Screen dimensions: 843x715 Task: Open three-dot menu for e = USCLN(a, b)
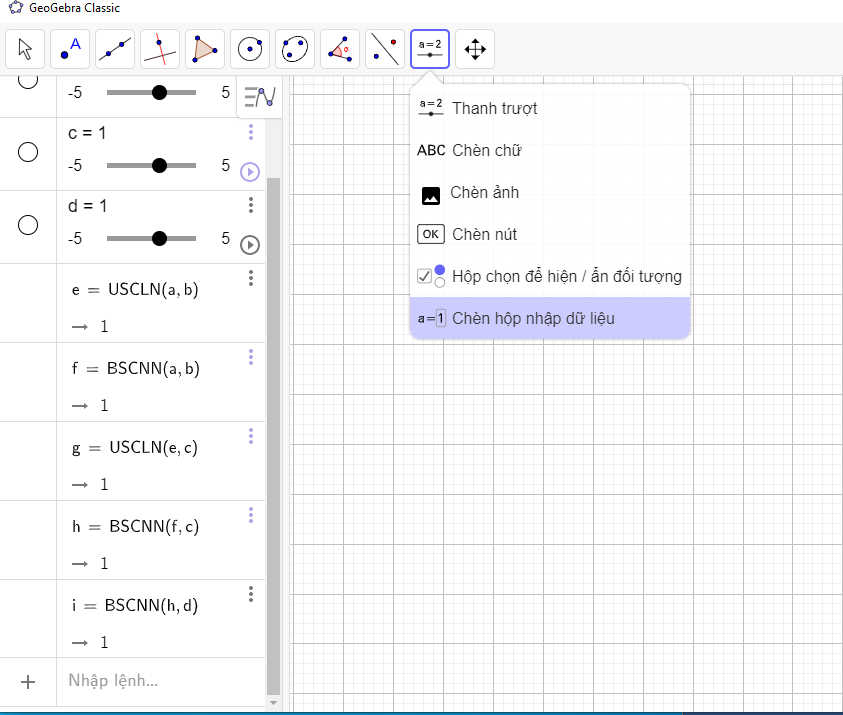click(251, 278)
